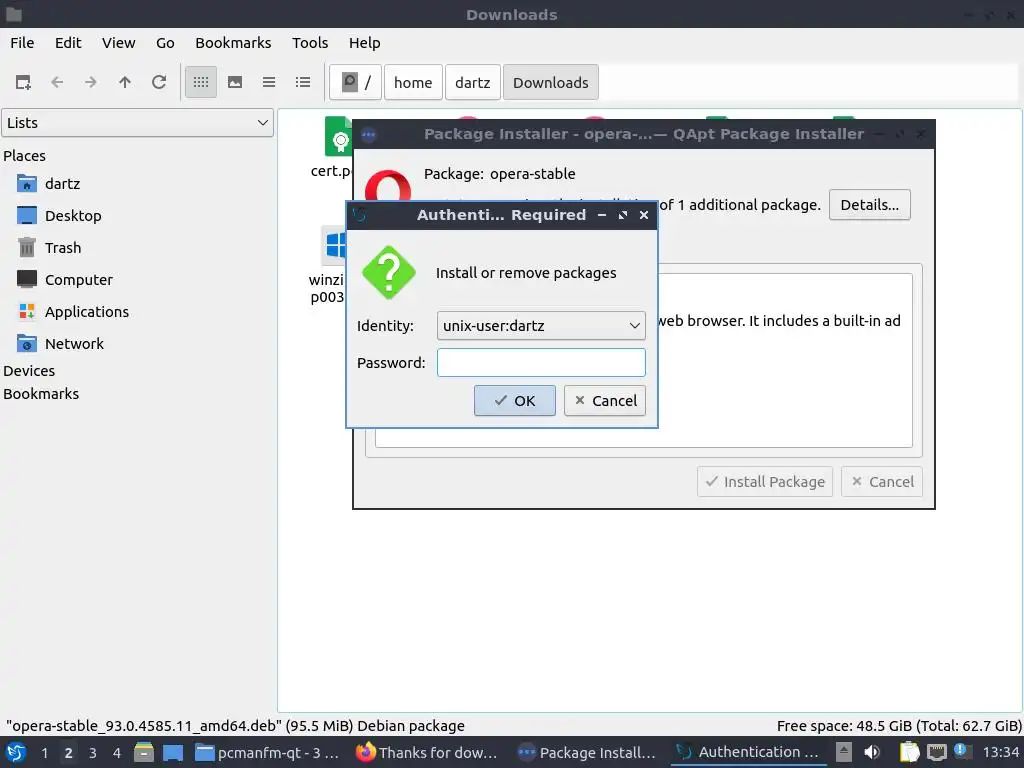The width and height of the screenshot is (1024, 768).
Task: Open the removable media tray icon
Action: (844, 752)
